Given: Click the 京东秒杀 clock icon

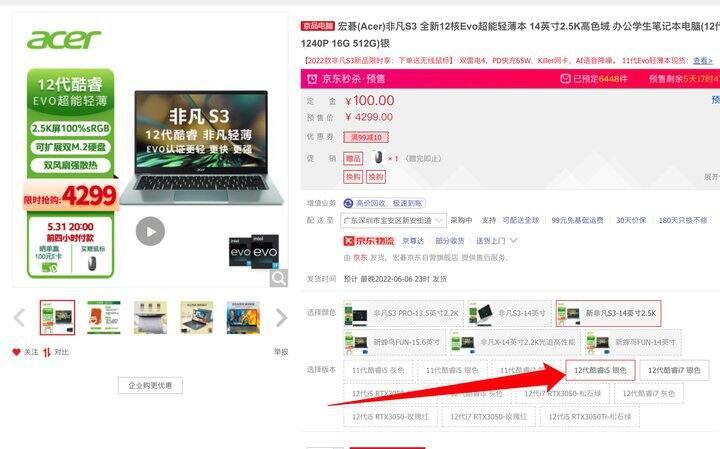Looking at the screenshot, I should coord(312,79).
